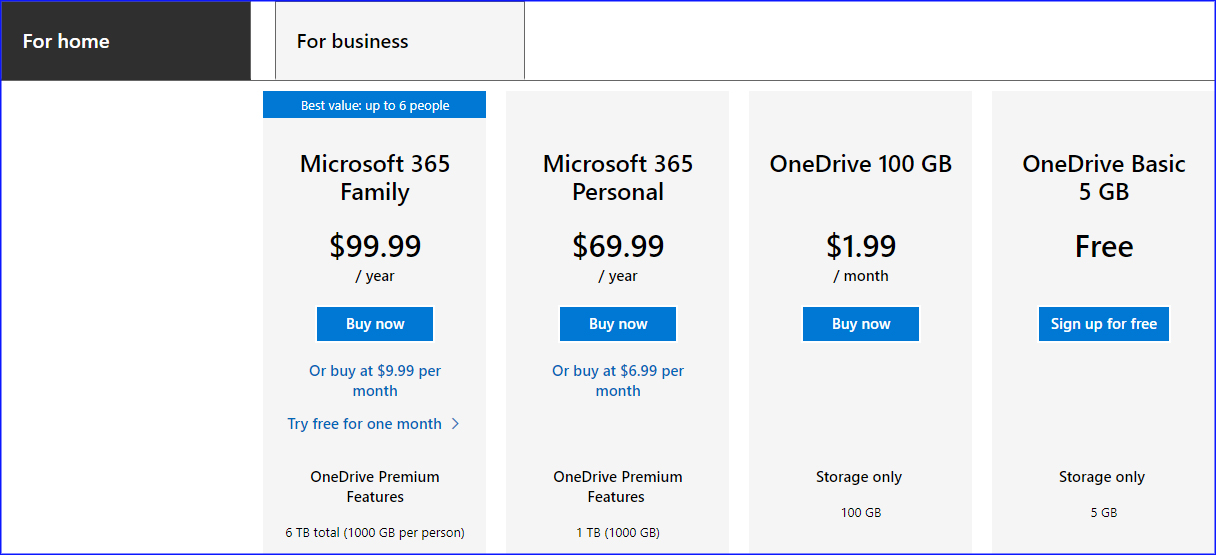Click the chevron arrow beside Try free
1216x555 pixels.
pos(456,424)
